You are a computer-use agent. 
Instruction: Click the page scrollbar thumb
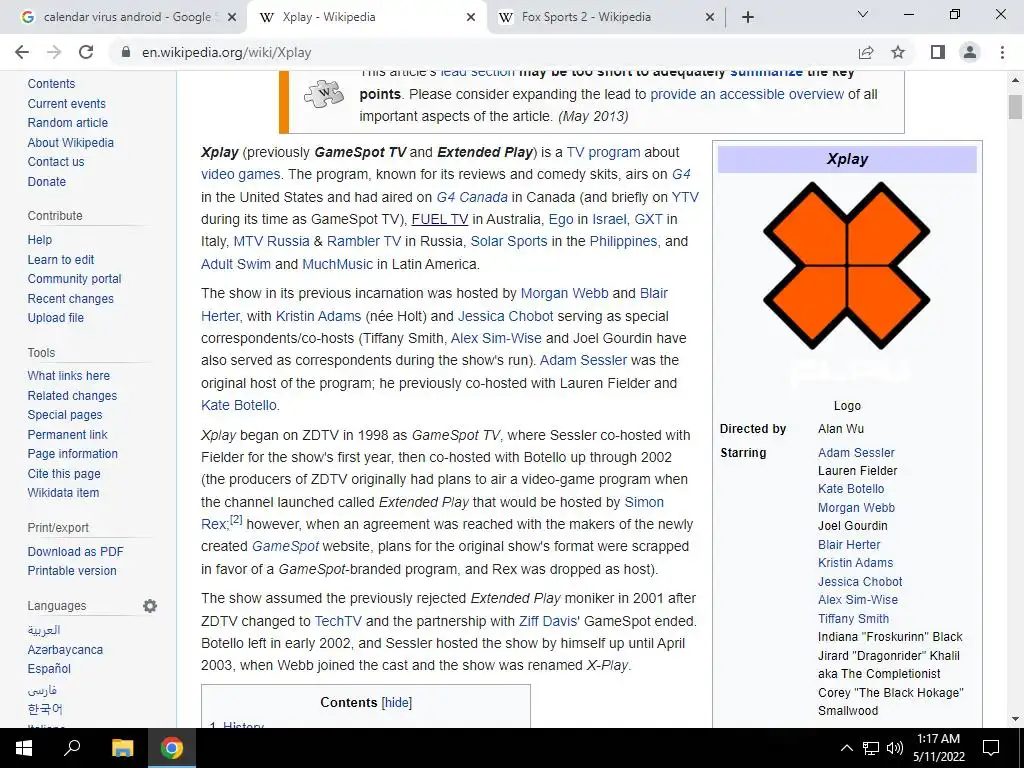coord(1015,107)
